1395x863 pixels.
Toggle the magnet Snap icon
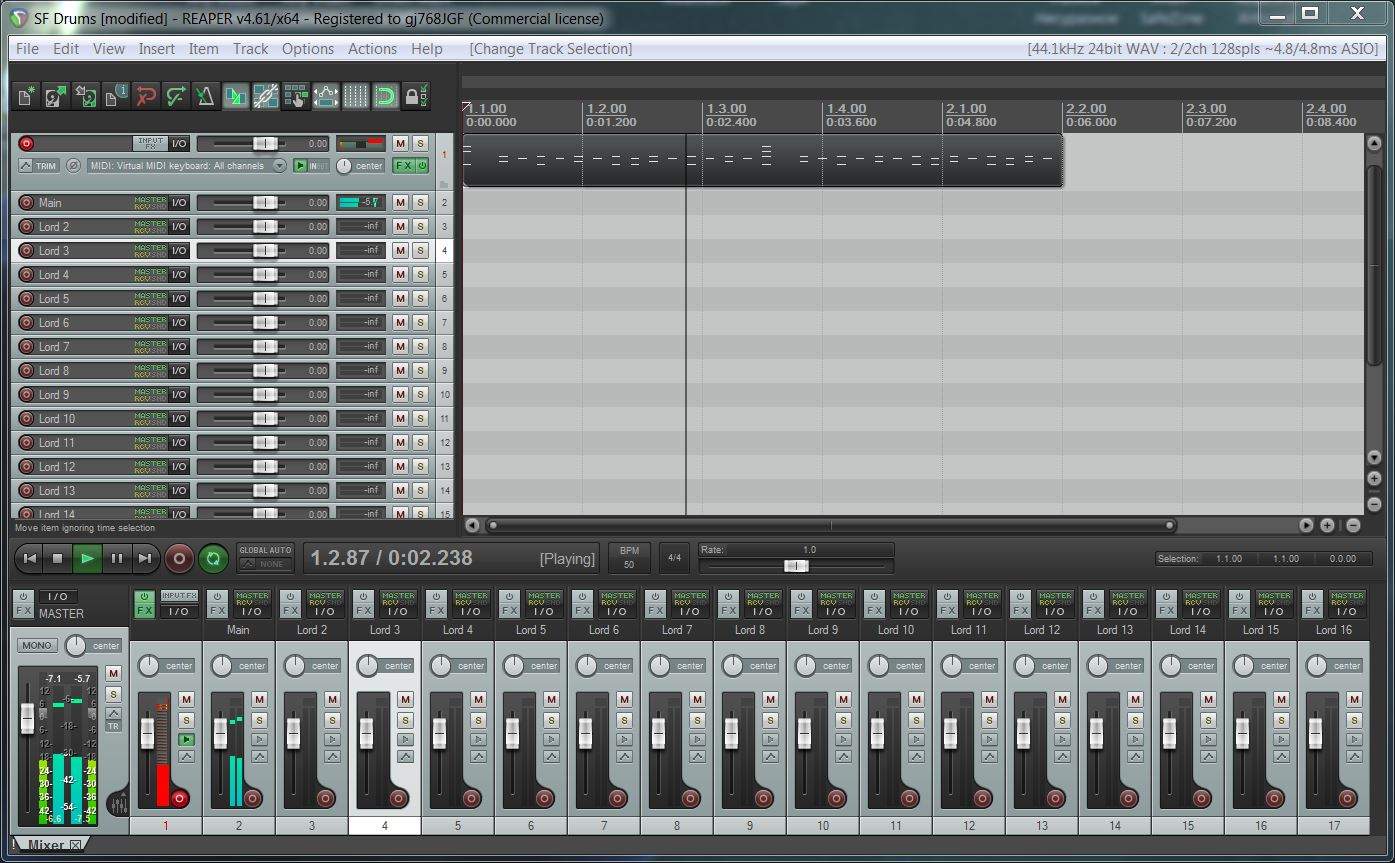click(x=385, y=96)
